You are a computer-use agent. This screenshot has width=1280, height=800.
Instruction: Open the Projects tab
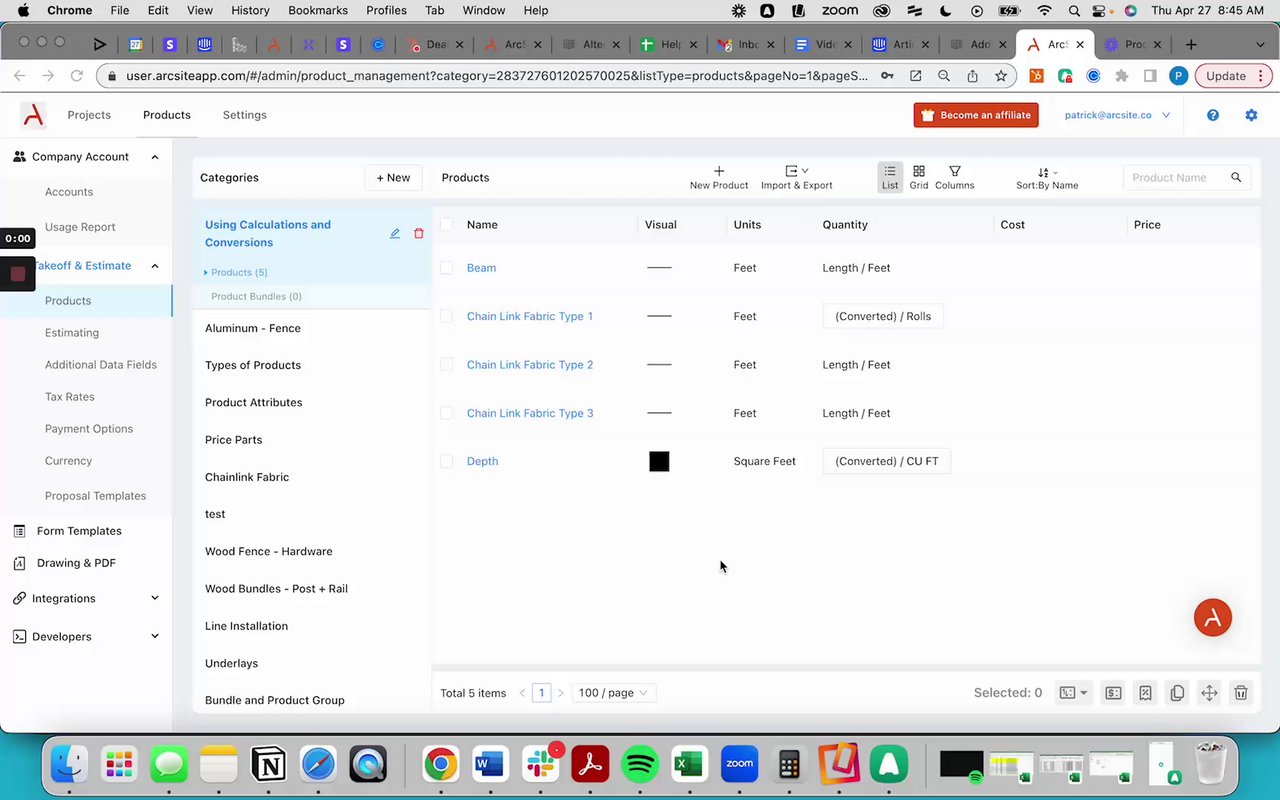tap(89, 115)
